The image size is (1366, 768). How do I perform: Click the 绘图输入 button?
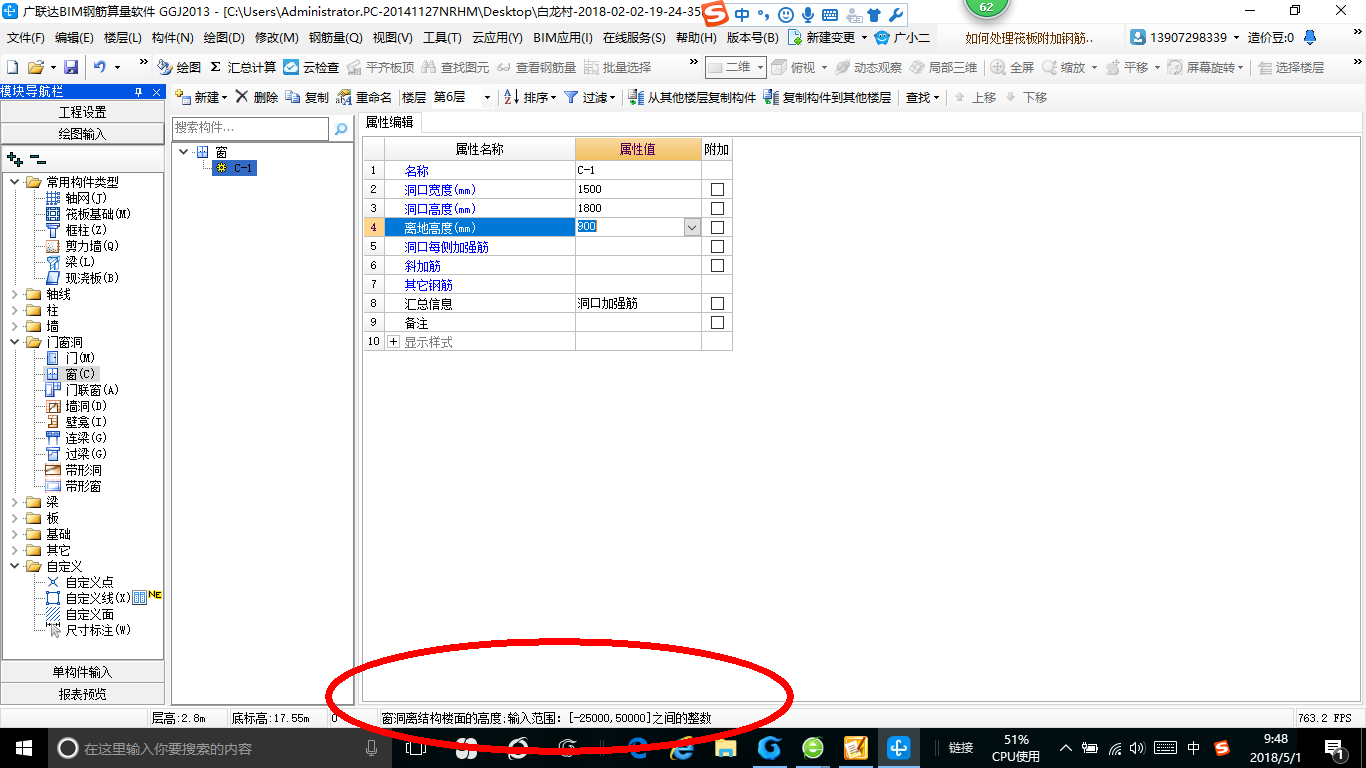coord(83,133)
